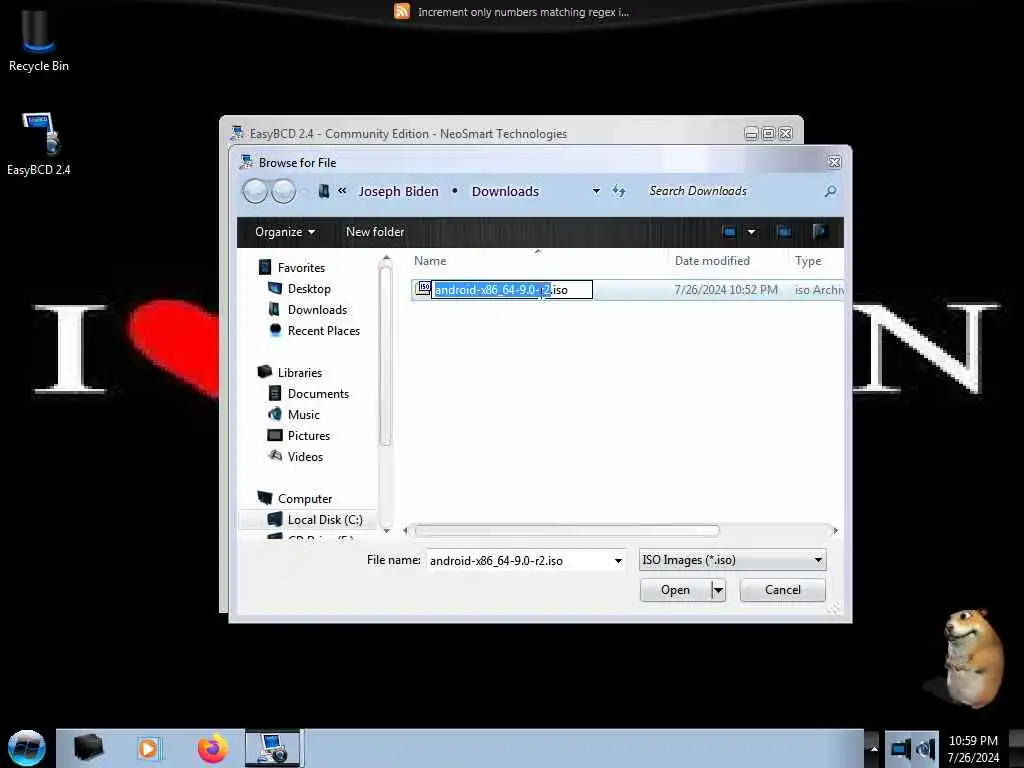Viewport: 1024px width, 768px height.
Task: Click the network tray icon
Action: [x=900, y=748]
